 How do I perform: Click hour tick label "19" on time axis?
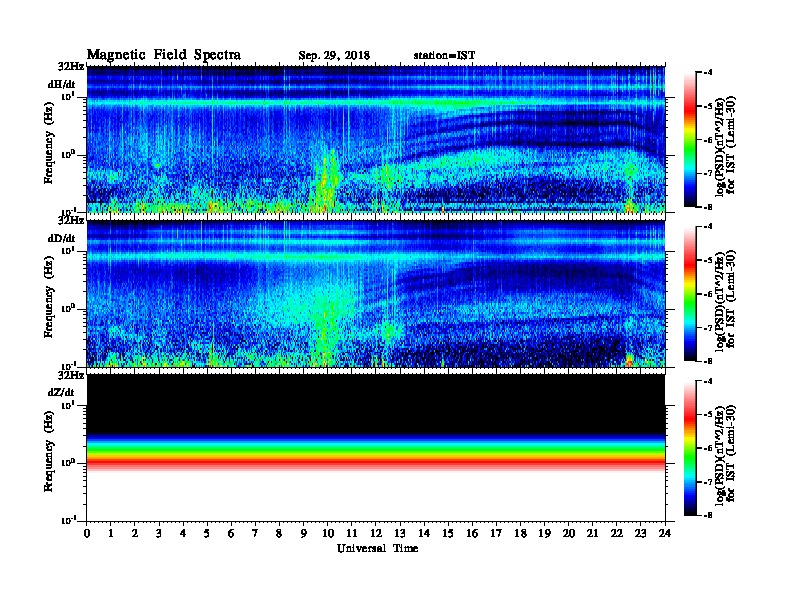(x=544, y=533)
